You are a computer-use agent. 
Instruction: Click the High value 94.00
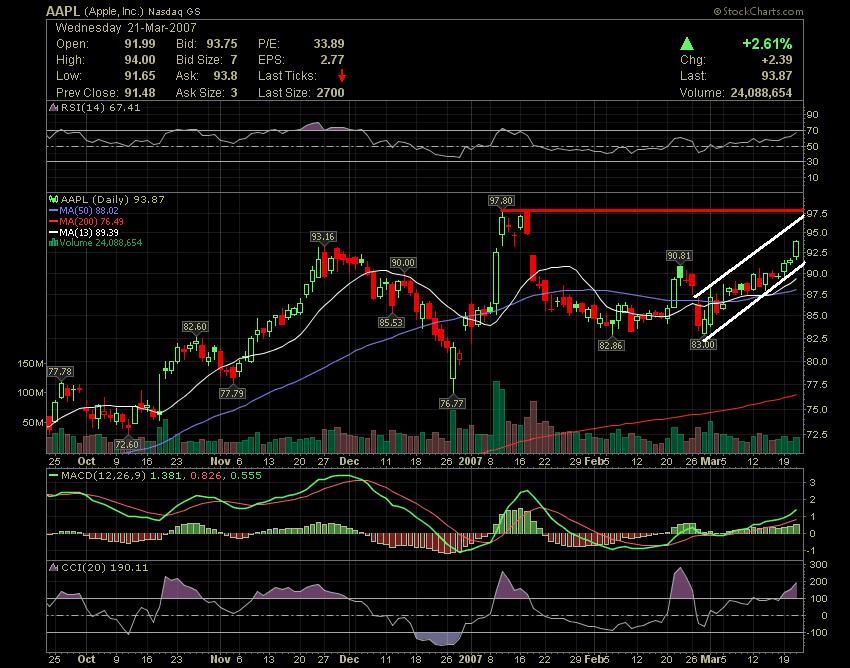coord(140,60)
